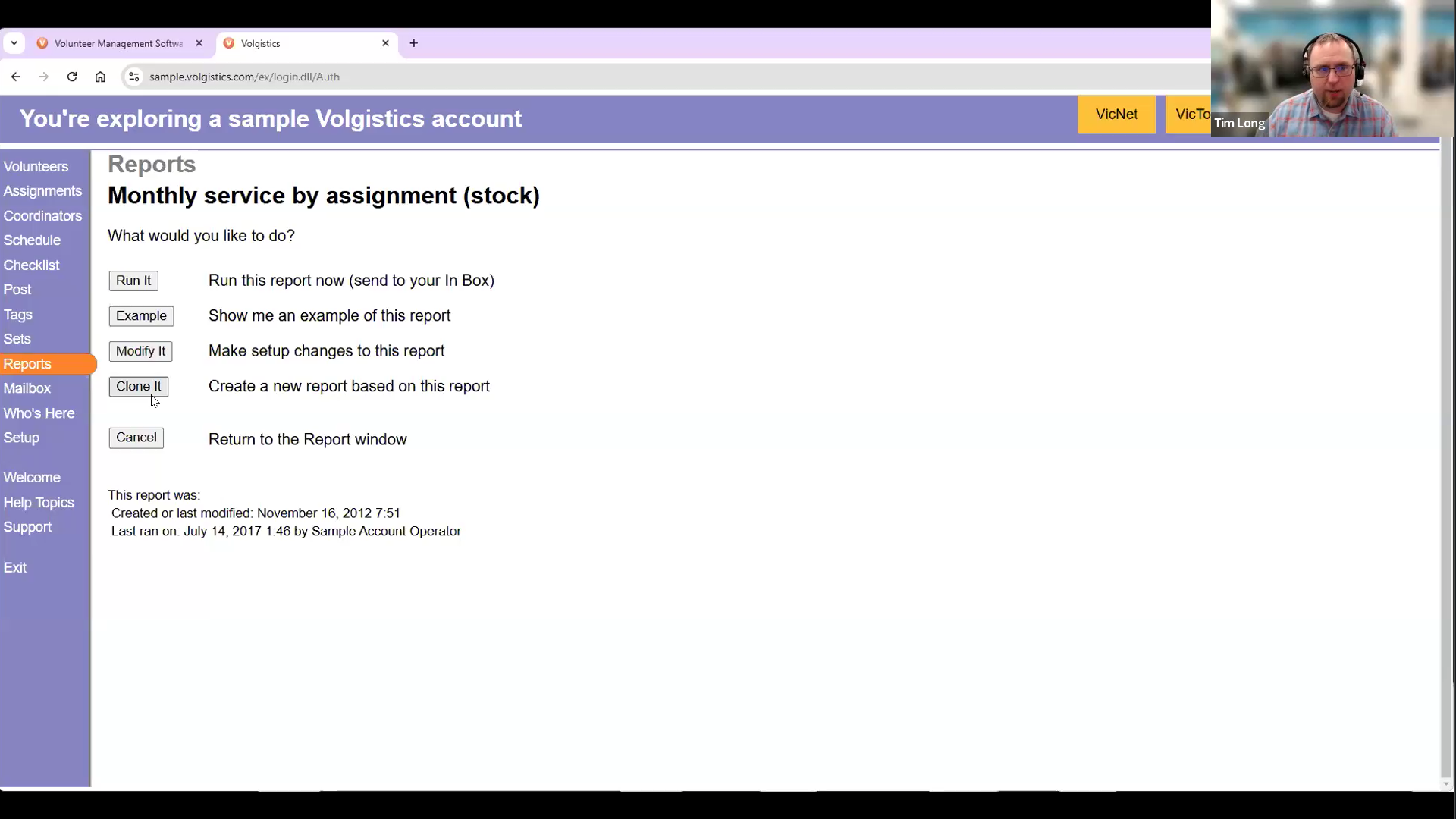Close the Volunteer Management Software tab
Screen dimensions: 1456x819
coord(199,43)
